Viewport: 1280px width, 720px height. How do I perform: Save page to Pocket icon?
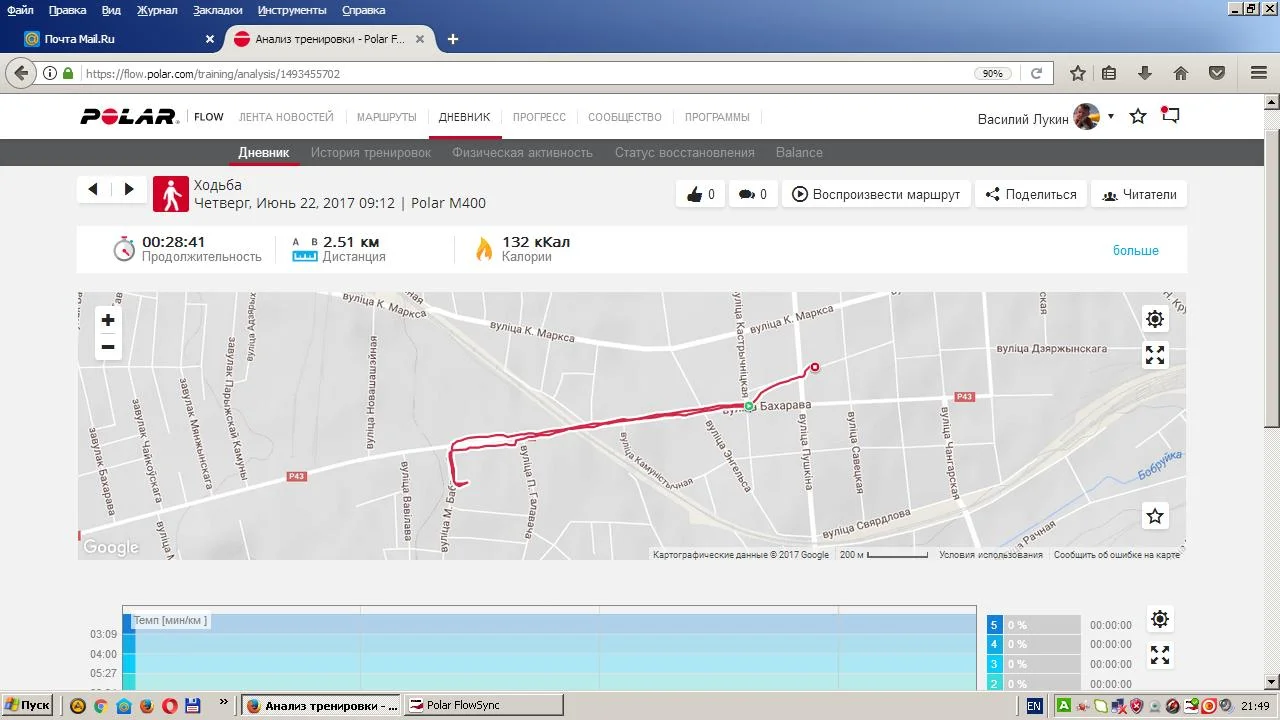pos(1217,73)
